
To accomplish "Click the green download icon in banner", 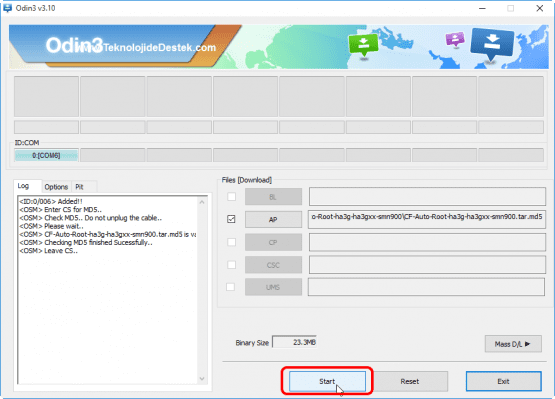I will (x=363, y=45).
